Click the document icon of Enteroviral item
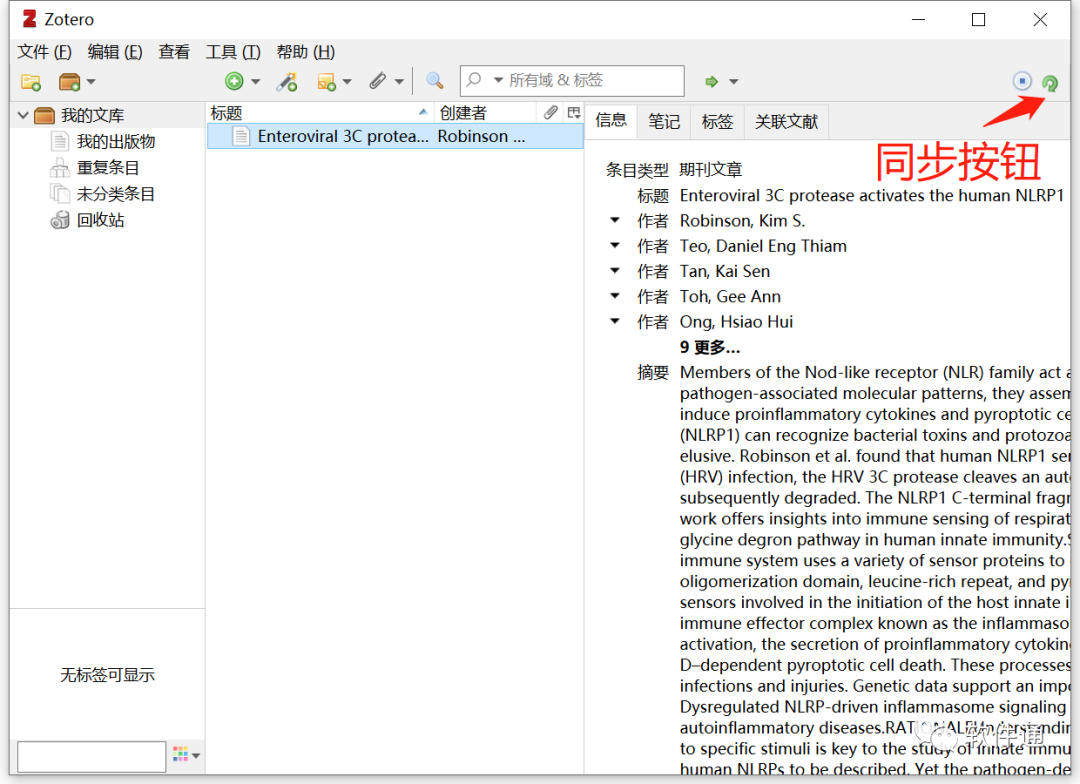 [x=241, y=136]
